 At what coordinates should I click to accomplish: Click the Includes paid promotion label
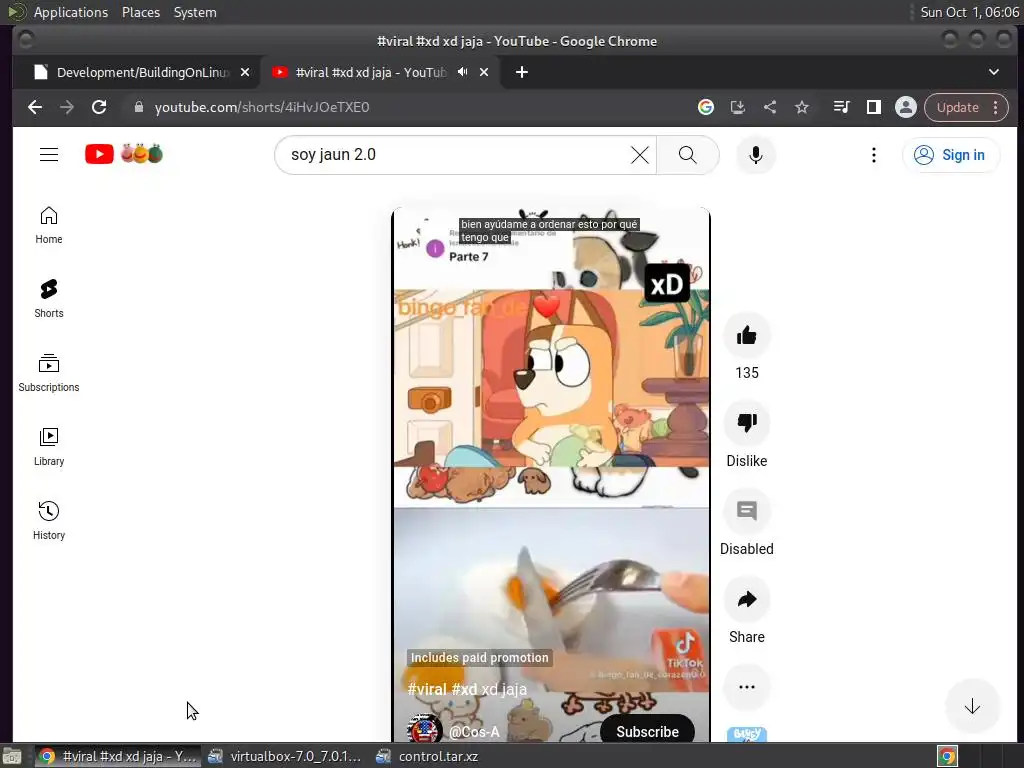click(x=479, y=658)
